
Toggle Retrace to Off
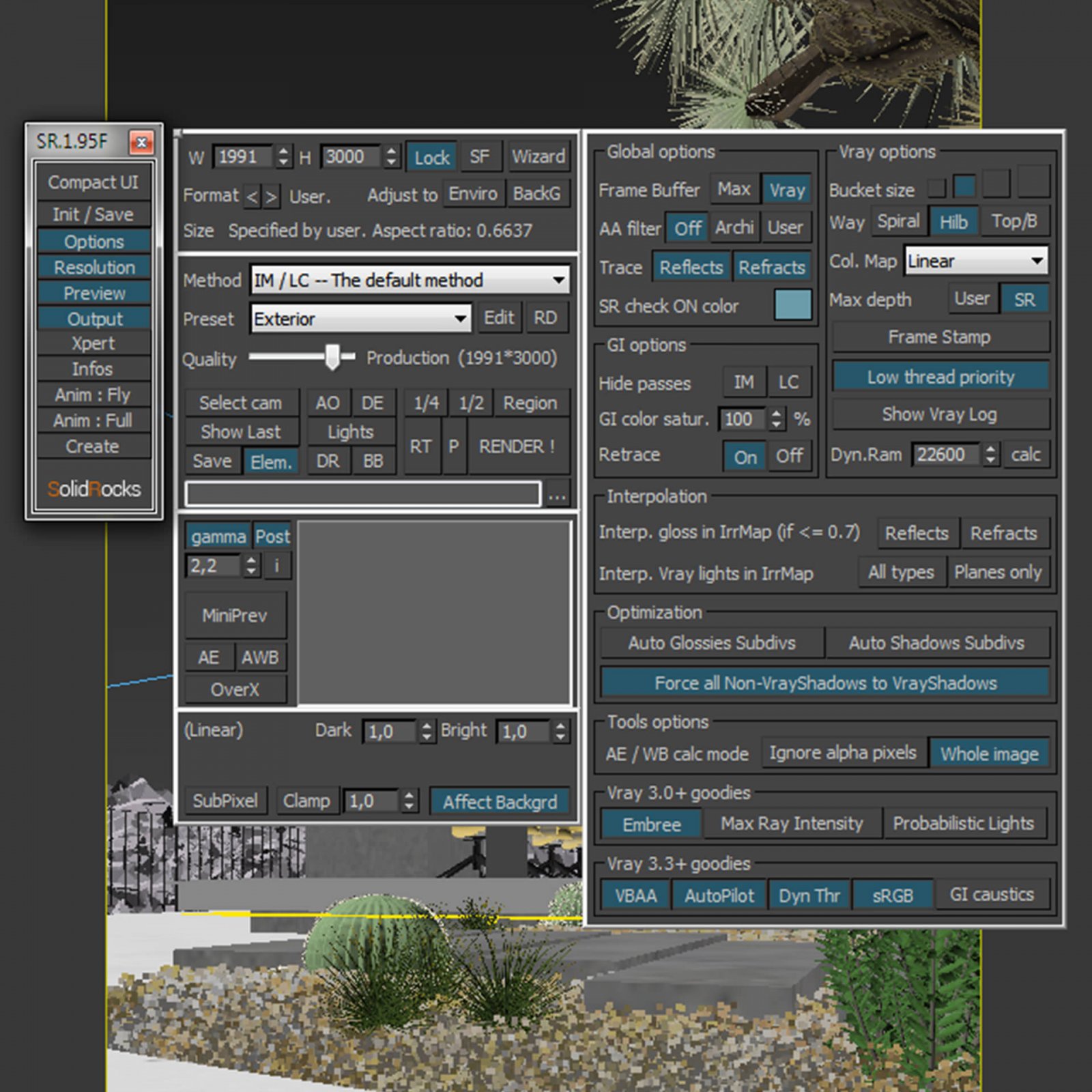coord(789,456)
